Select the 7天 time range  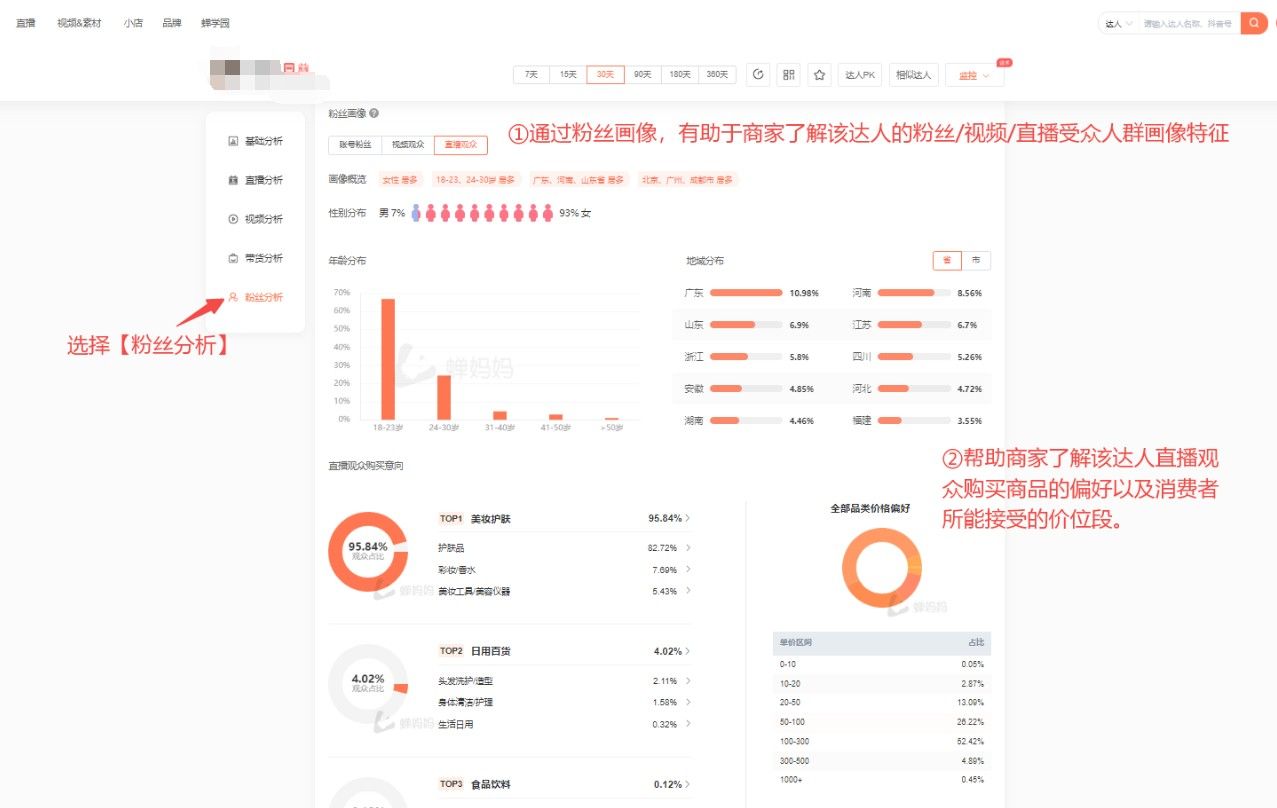click(531, 75)
